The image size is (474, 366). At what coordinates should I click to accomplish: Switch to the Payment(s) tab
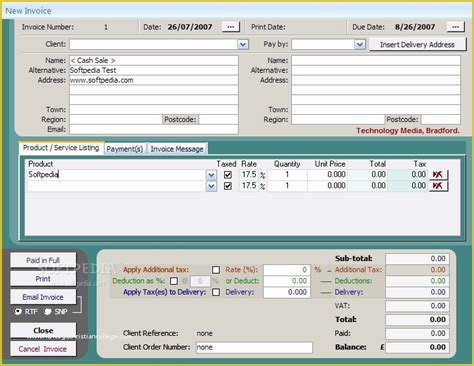click(125, 149)
